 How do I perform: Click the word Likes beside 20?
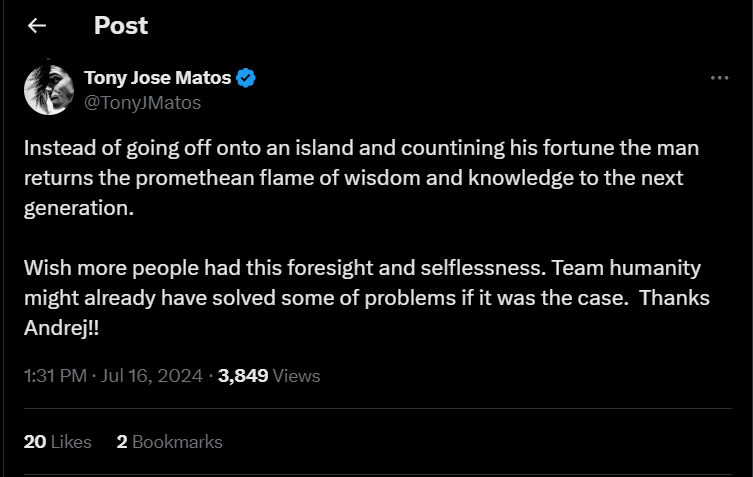point(71,441)
